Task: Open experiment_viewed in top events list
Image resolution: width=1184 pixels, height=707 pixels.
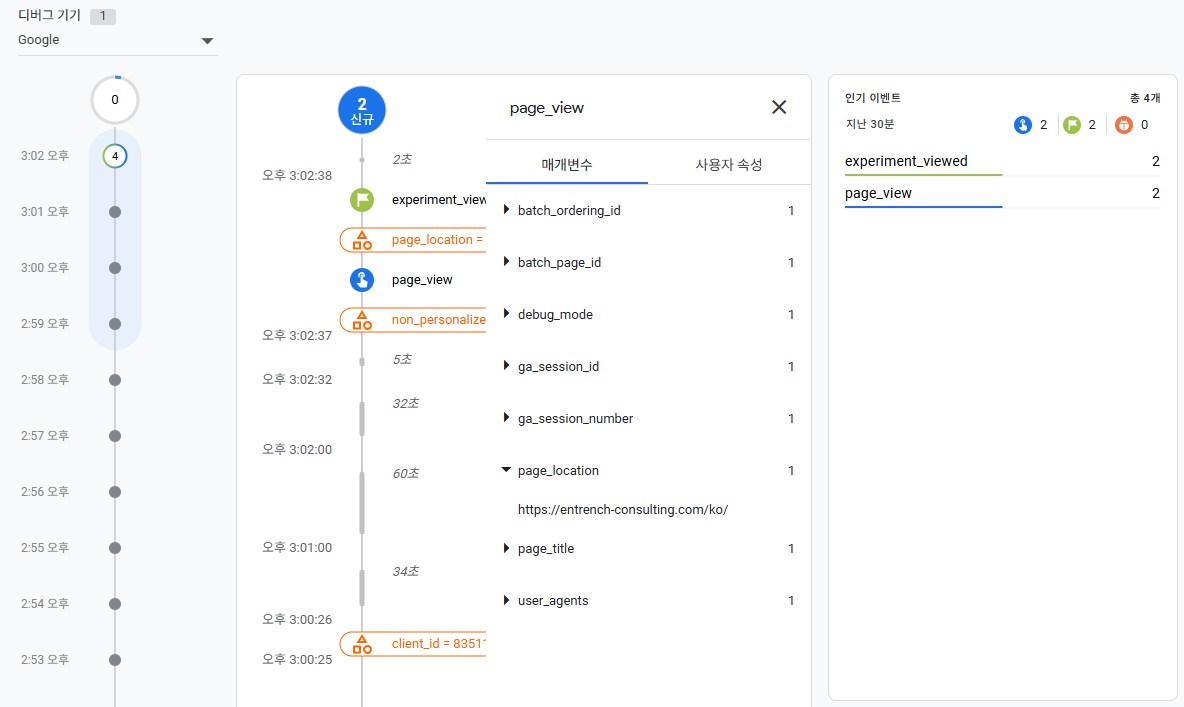Action: pyautogui.click(x=906, y=161)
